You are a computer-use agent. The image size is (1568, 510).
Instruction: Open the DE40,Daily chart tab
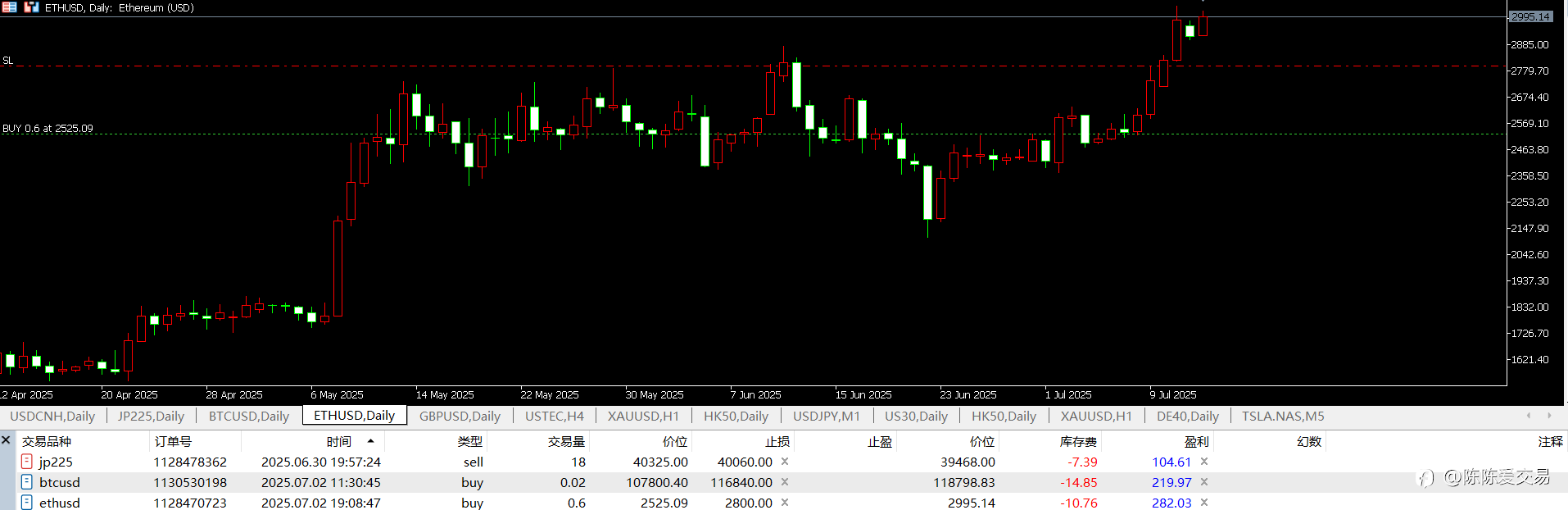[1188, 416]
